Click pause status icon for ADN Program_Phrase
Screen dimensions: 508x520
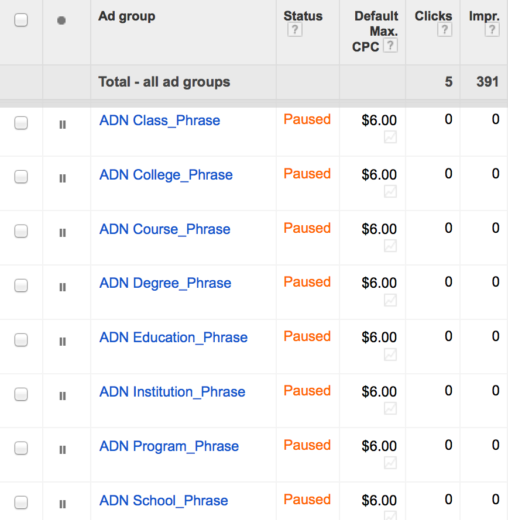coord(62,450)
